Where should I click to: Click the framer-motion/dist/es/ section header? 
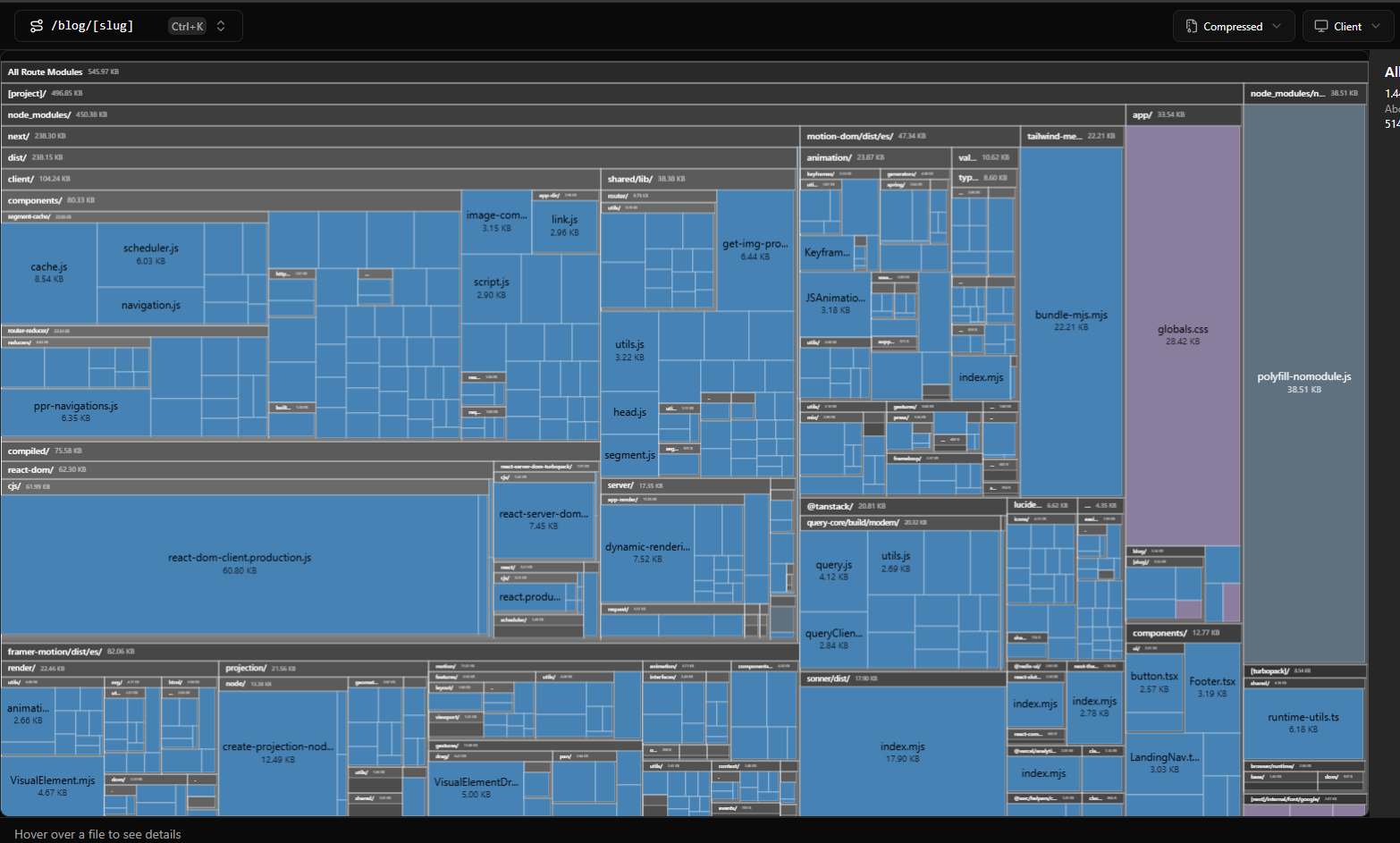[x=54, y=650]
